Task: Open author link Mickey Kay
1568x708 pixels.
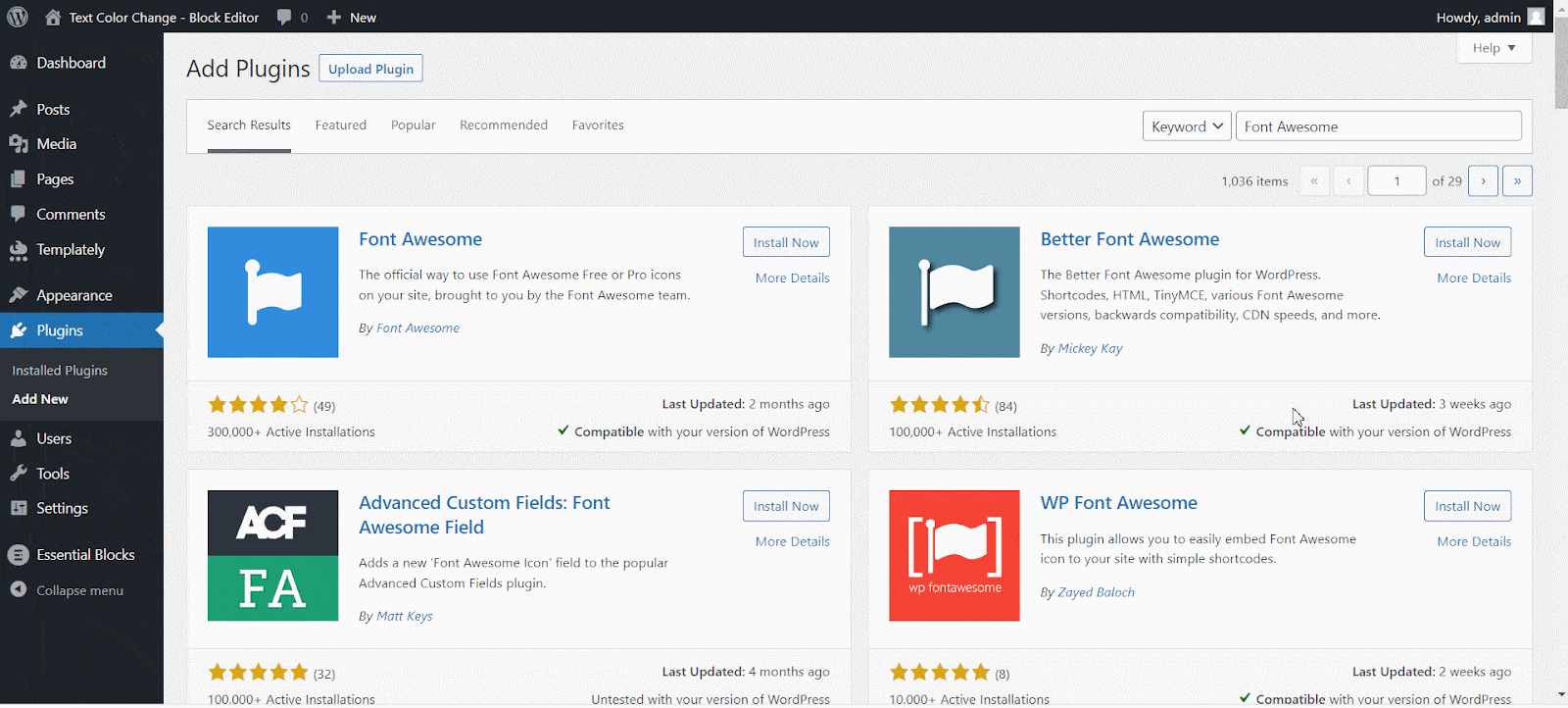Action: [1090, 348]
